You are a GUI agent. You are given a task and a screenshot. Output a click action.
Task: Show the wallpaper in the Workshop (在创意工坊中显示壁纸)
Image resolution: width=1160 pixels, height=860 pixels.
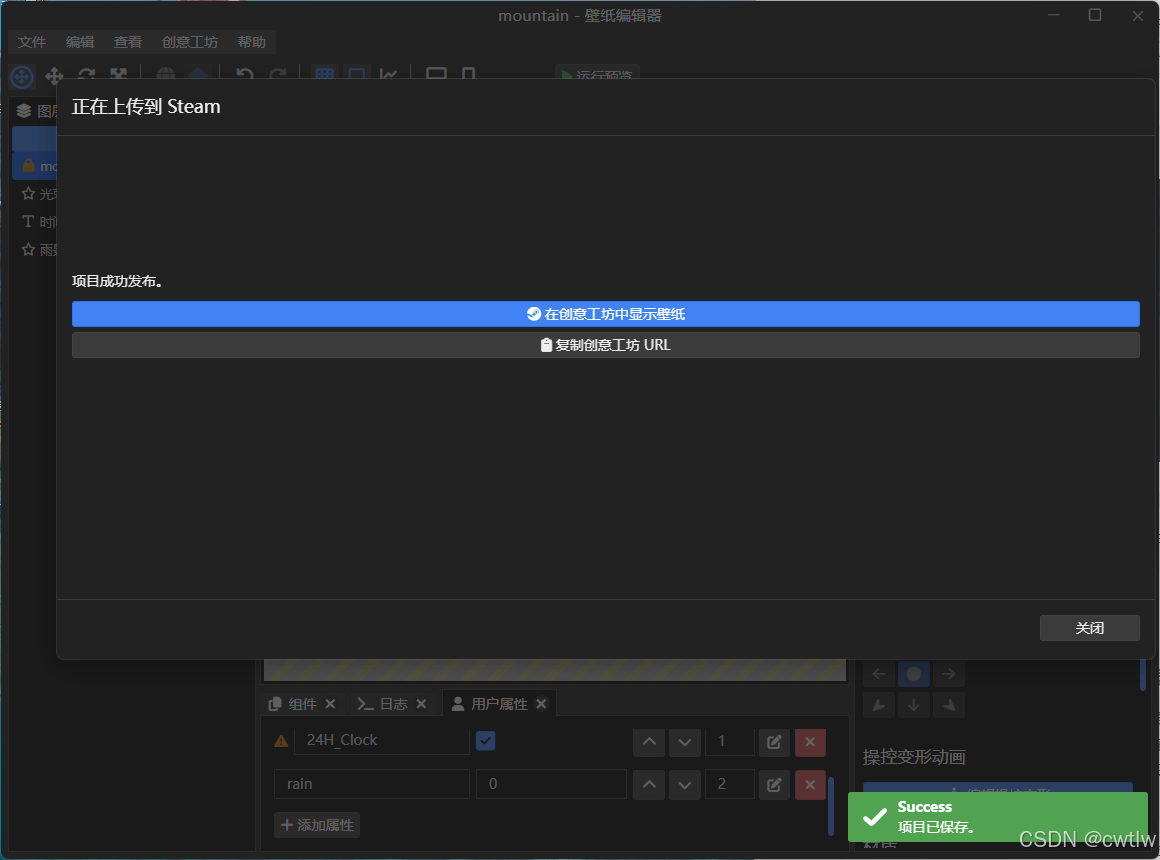click(x=605, y=314)
